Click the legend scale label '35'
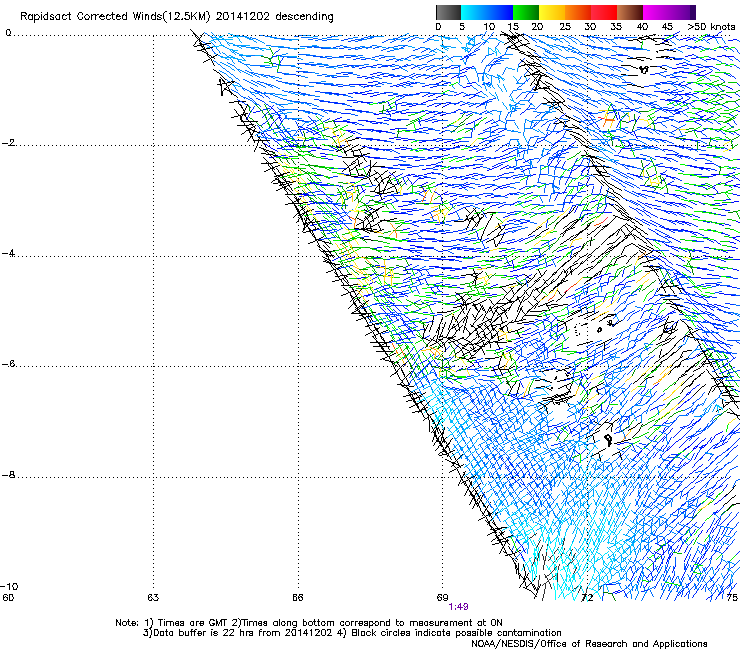This screenshot has width=740, height=650. pos(616,27)
